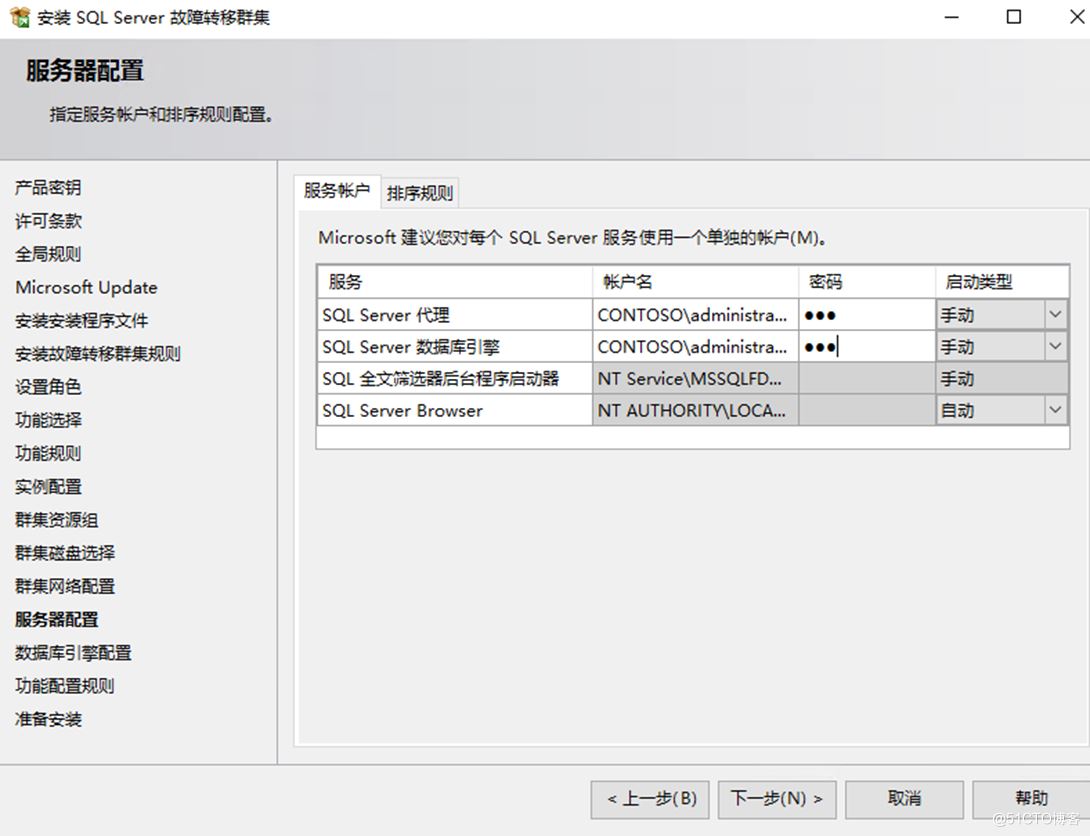Click the SQL Server setup icon in title bar
The image size is (1090, 836).
pyautogui.click(x=16, y=16)
